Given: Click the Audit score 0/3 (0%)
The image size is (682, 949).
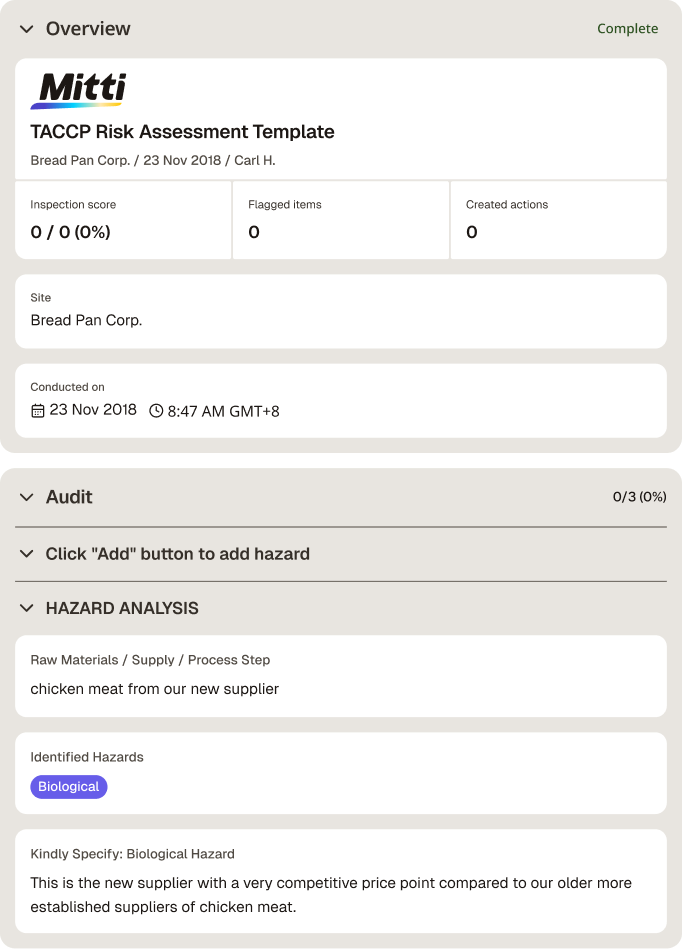Looking at the screenshot, I should (639, 497).
